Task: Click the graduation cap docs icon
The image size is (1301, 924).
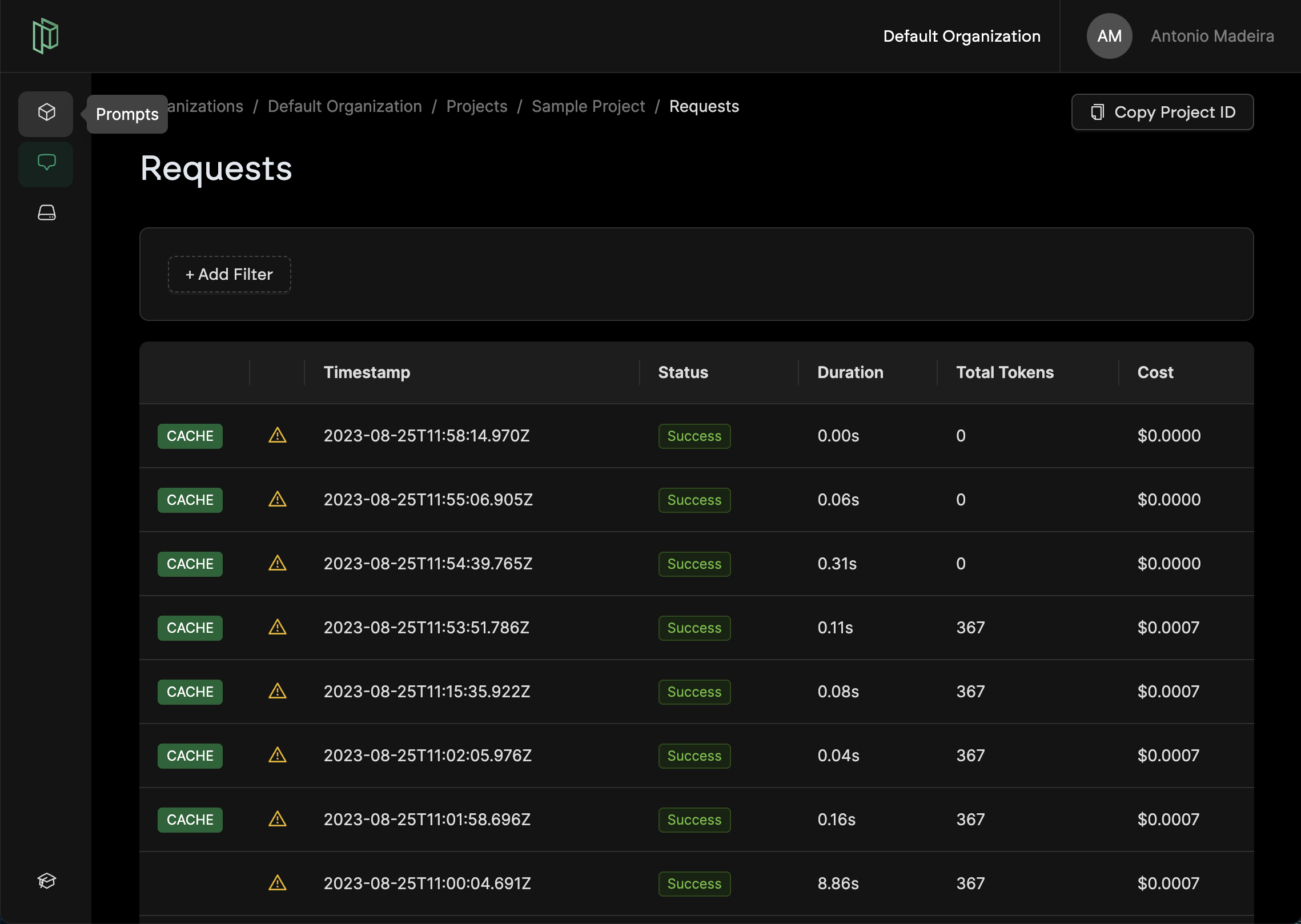Action: [46, 881]
